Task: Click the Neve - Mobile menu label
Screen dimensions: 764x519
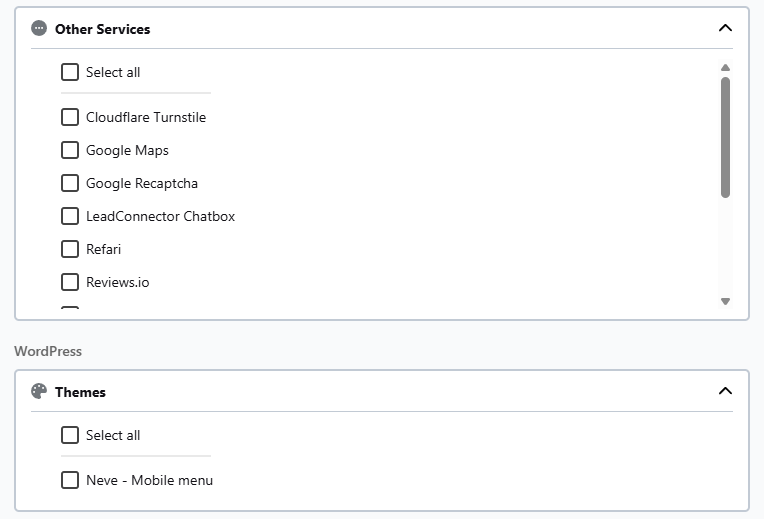Action: pyautogui.click(x=149, y=480)
